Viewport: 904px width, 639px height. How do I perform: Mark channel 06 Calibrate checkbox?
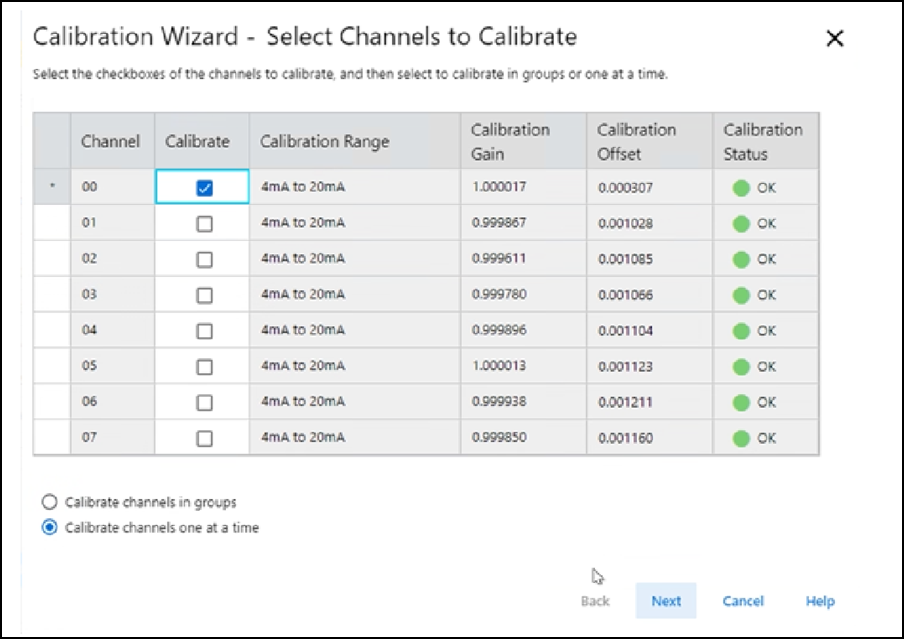click(x=204, y=402)
